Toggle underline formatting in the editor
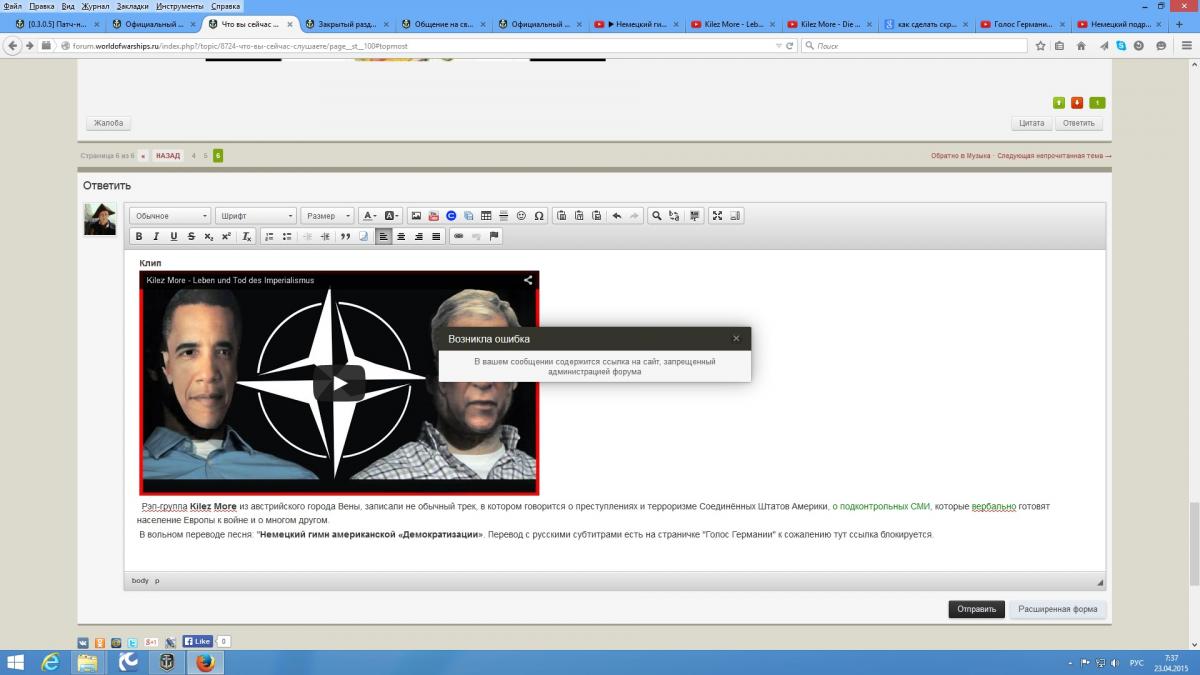 173,236
